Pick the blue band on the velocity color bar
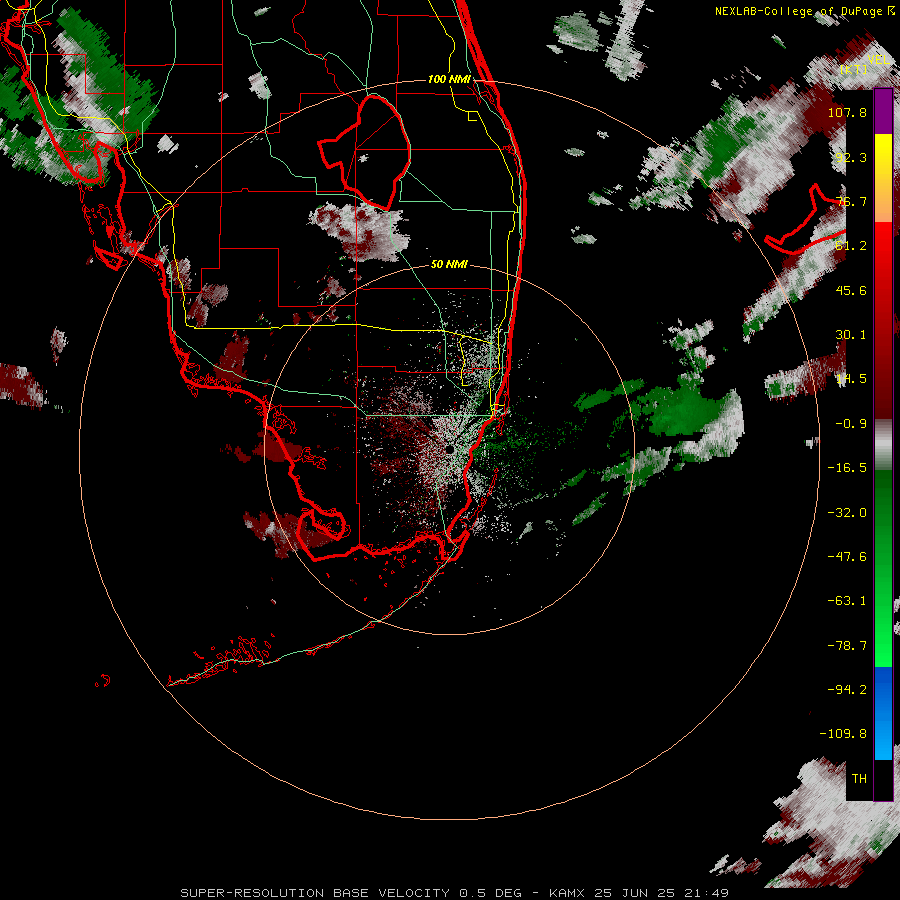Viewport: 900px width, 900px height. pos(883,713)
